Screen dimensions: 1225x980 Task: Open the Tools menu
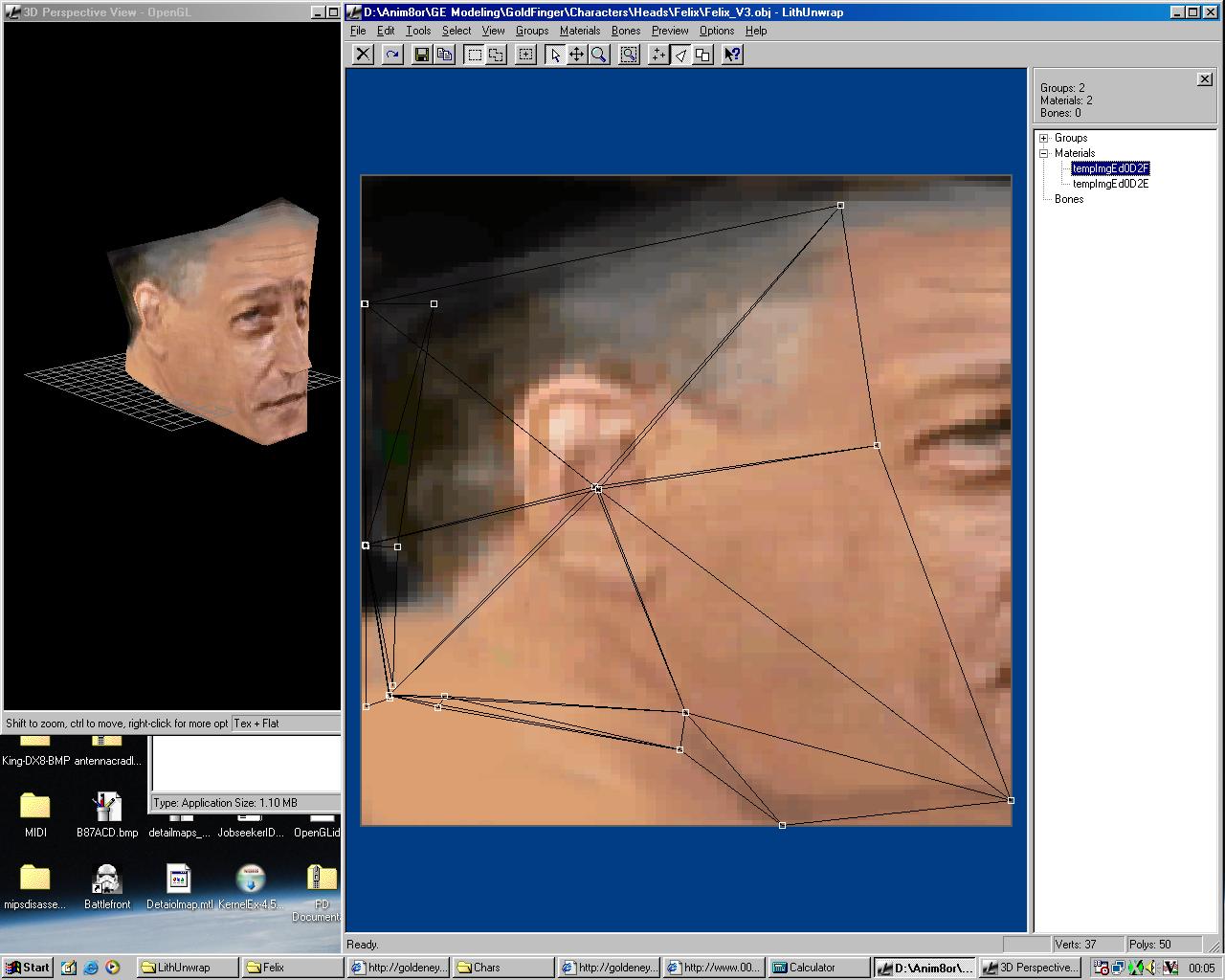click(x=418, y=31)
